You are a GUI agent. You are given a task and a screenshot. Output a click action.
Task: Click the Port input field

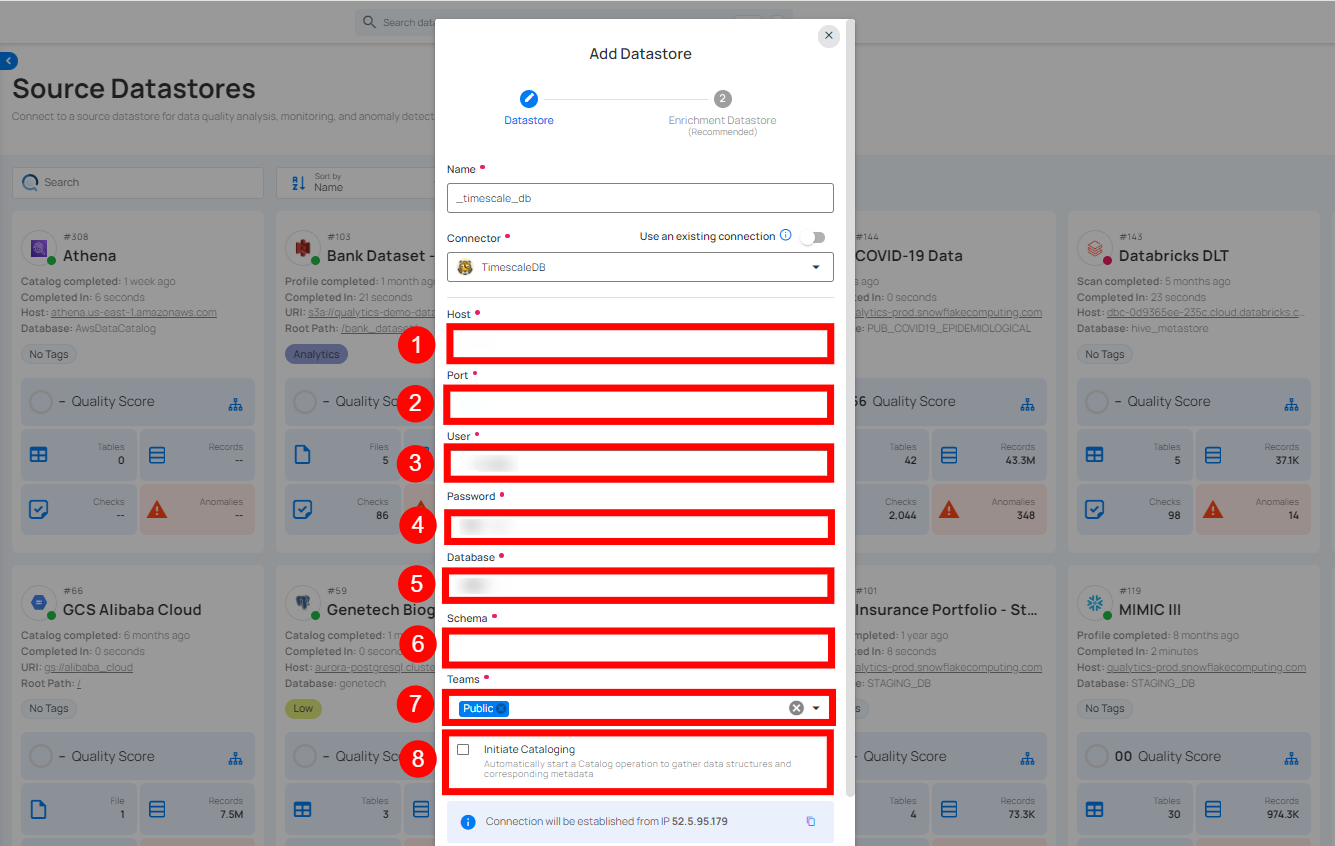(640, 405)
